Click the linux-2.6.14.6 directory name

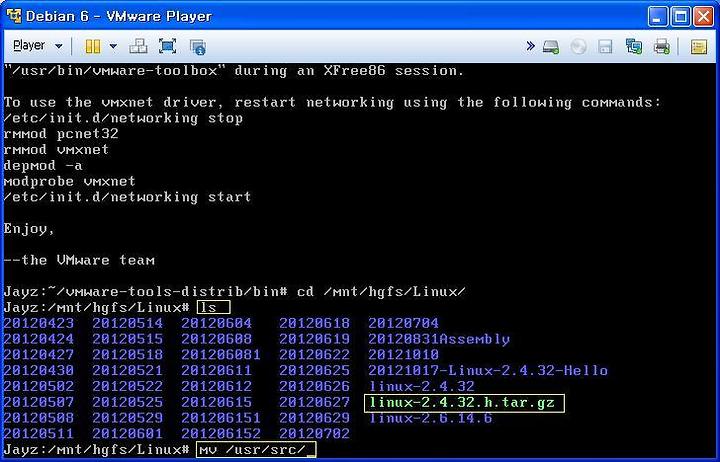(x=430, y=418)
